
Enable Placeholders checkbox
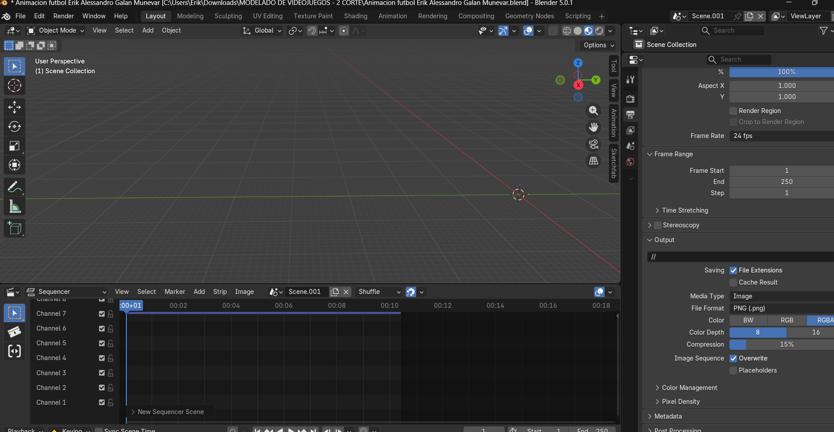tap(733, 370)
